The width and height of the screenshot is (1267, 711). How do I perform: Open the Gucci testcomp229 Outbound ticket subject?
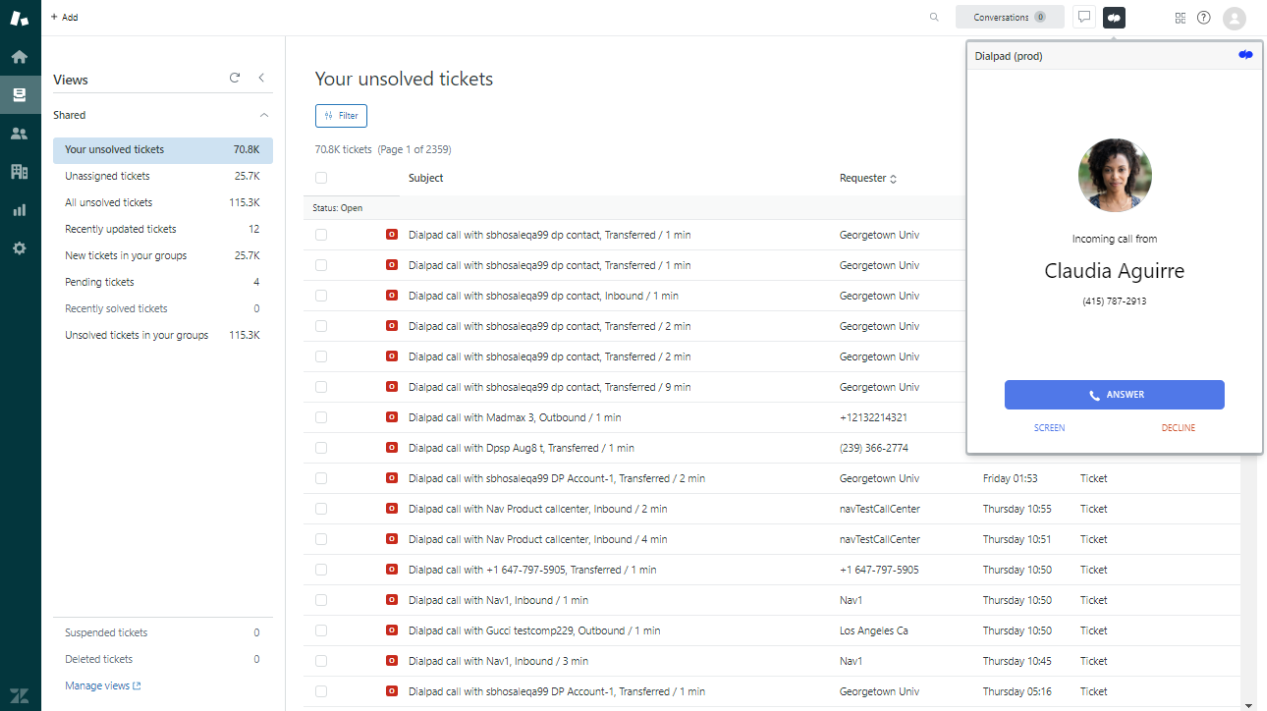coord(534,631)
